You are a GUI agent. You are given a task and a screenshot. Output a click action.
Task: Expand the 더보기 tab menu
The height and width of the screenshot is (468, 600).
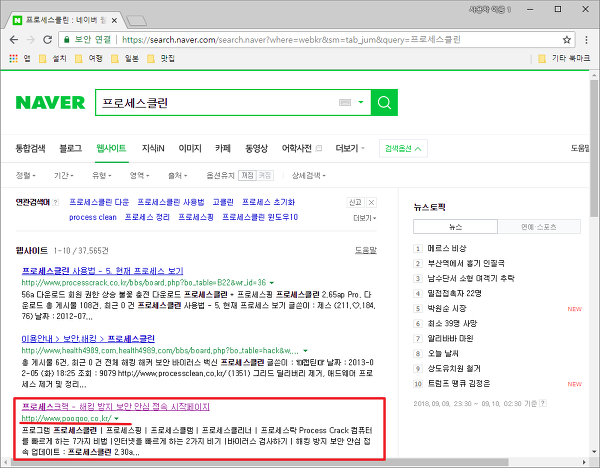pyautogui.click(x=350, y=148)
